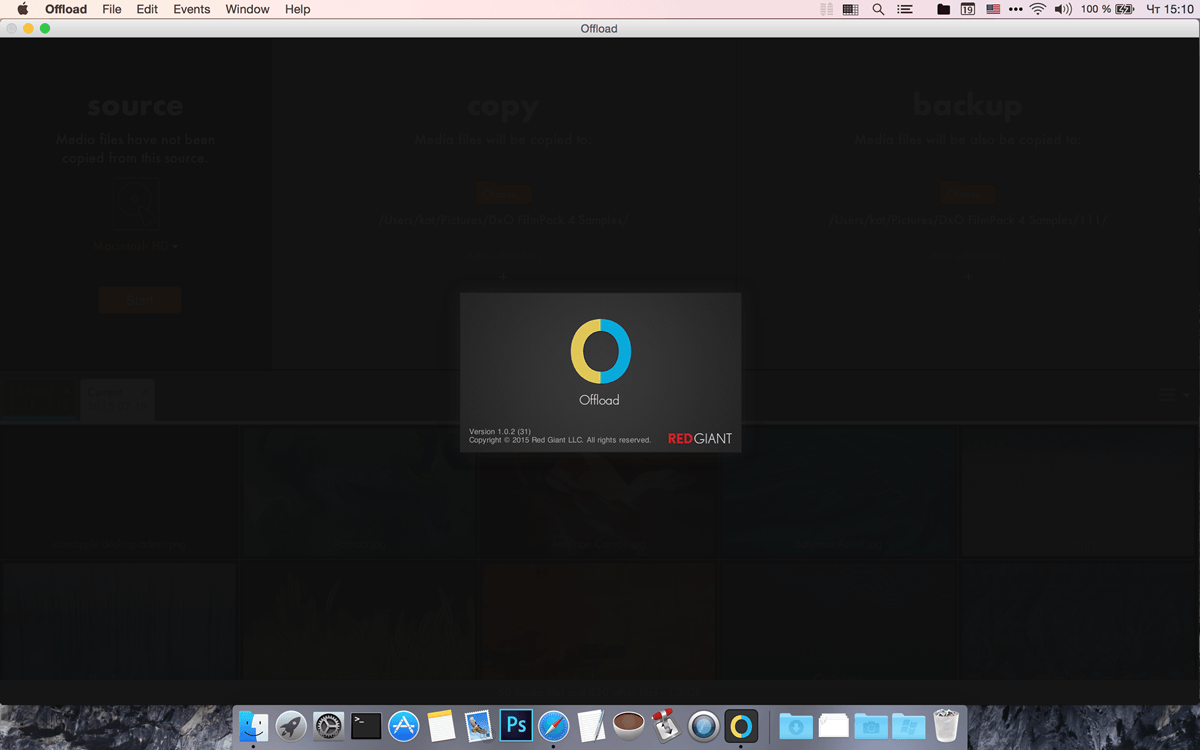Open System Preferences gear in dock
Screen dimensions: 1200x750
pos(328,725)
